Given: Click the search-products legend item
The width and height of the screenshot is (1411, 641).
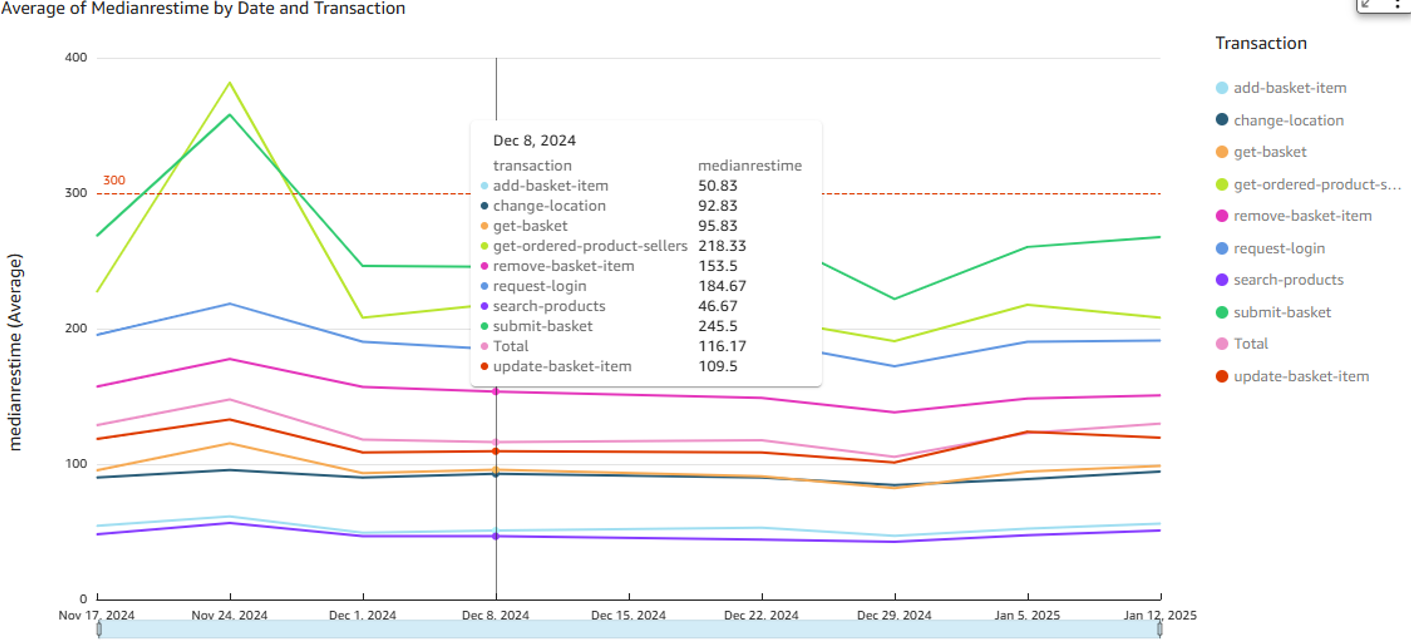Looking at the screenshot, I should coord(1288,280).
